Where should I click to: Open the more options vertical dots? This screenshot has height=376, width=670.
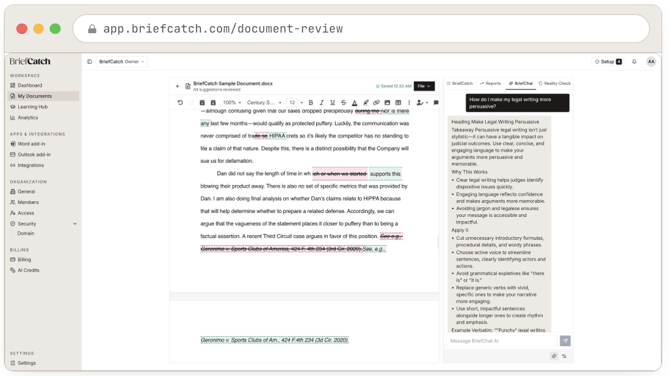pos(409,103)
